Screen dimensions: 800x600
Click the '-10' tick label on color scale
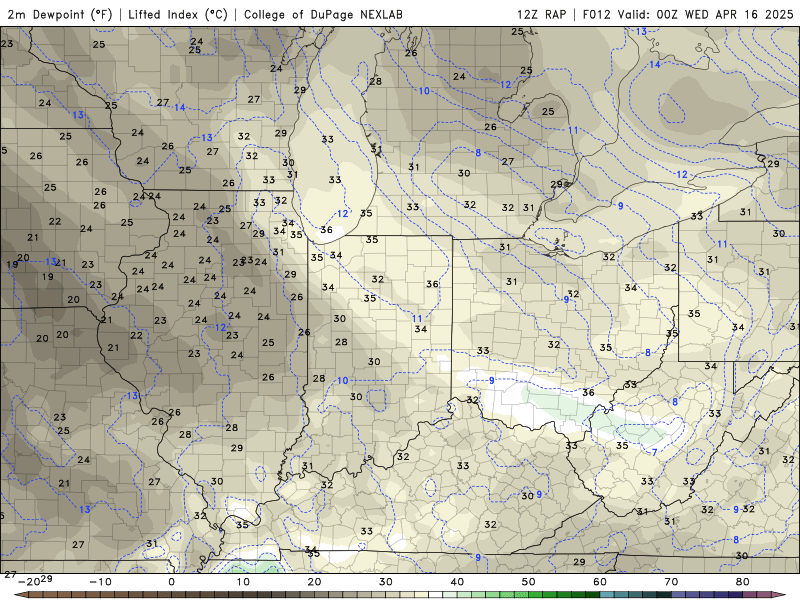[x=101, y=582]
